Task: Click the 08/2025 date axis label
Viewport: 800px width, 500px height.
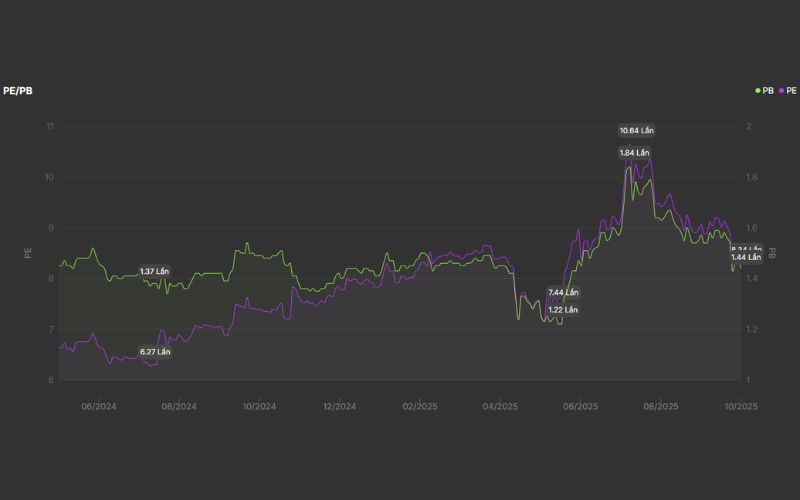Action: (661, 407)
